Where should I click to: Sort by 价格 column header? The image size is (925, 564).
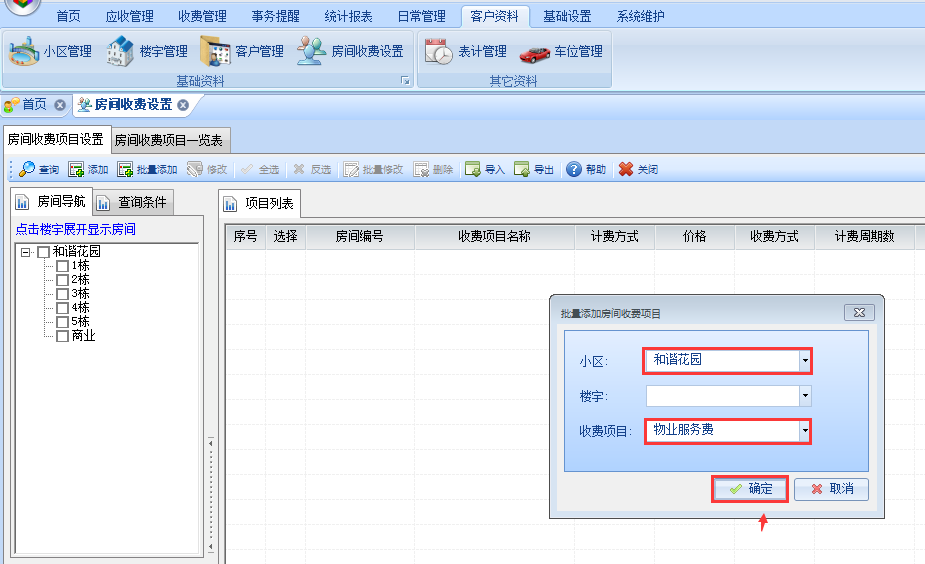(694, 237)
